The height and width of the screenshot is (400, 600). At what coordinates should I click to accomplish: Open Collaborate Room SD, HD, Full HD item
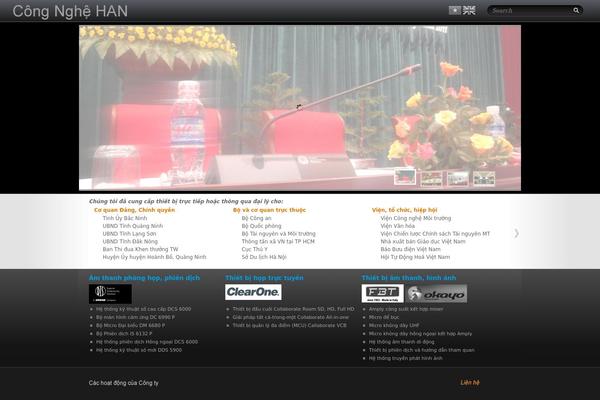tap(293, 309)
